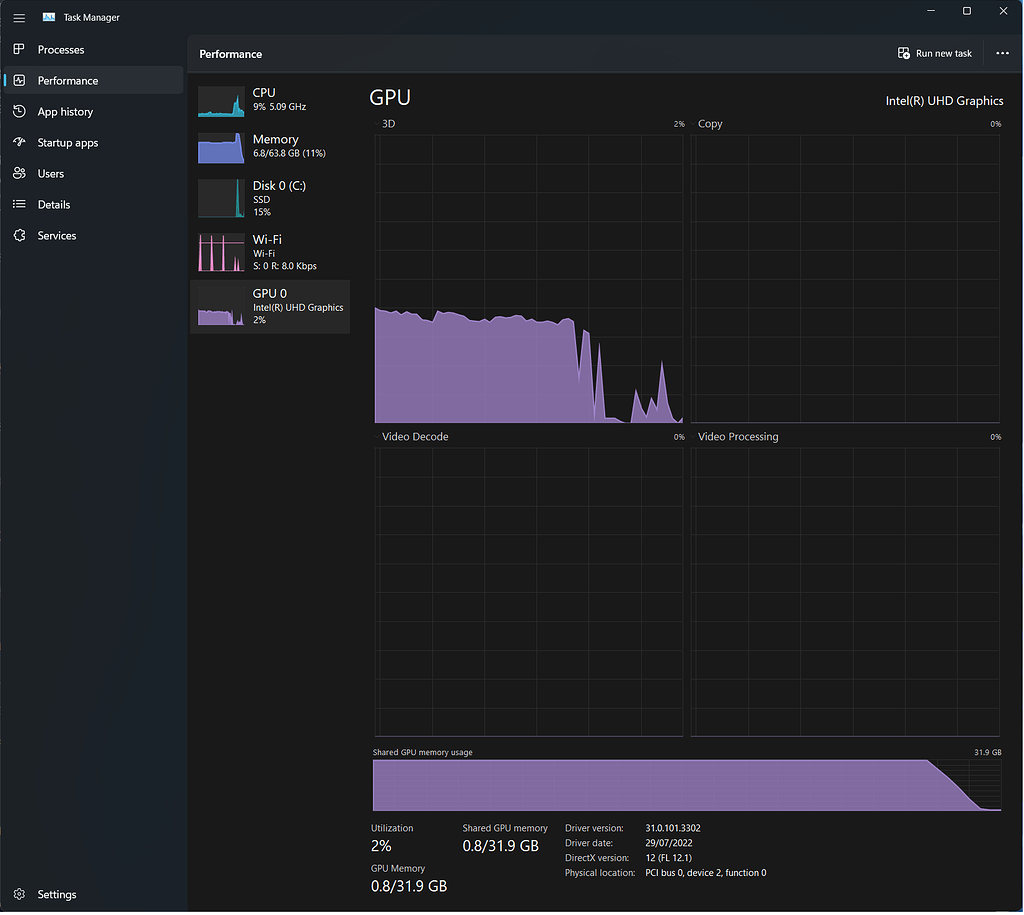Image resolution: width=1024 pixels, height=915 pixels.
Task: Select the CPU performance tile
Action: tap(268, 99)
